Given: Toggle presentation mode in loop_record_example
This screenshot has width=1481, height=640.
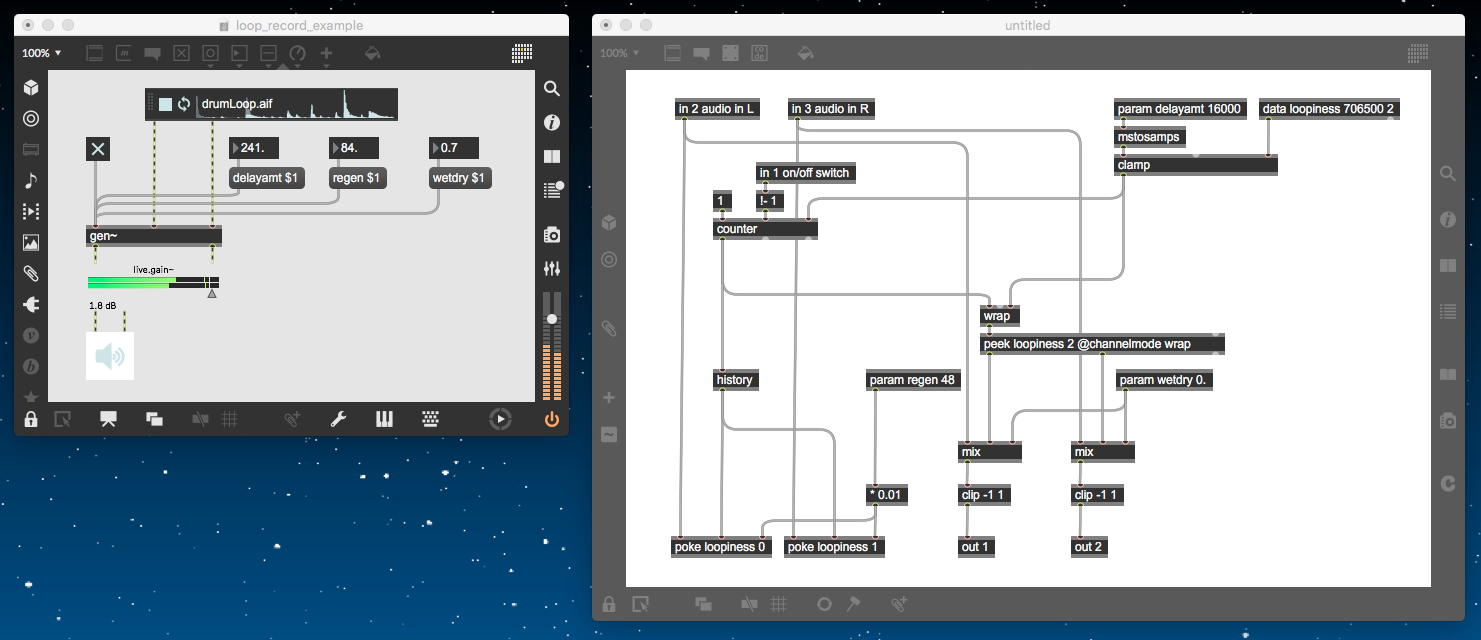Looking at the screenshot, I should 108,419.
